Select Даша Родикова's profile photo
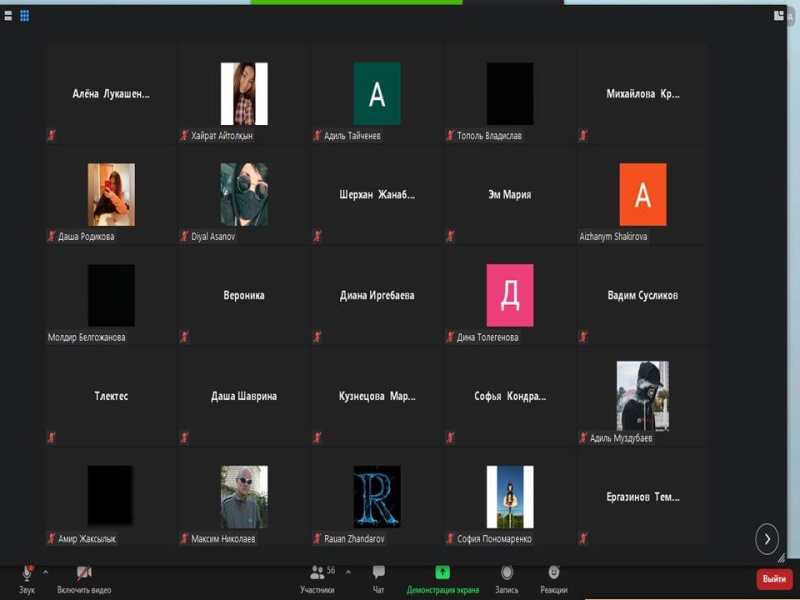The width and height of the screenshot is (800, 600). [x=111, y=194]
